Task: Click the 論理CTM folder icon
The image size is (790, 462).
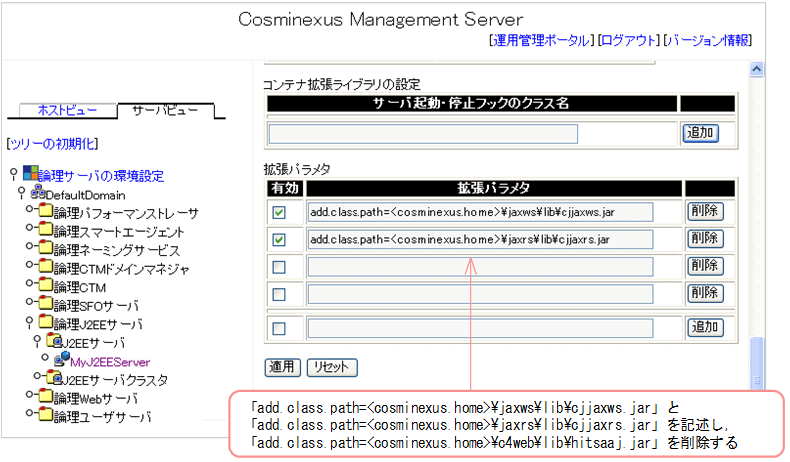Action: tap(46, 285)
